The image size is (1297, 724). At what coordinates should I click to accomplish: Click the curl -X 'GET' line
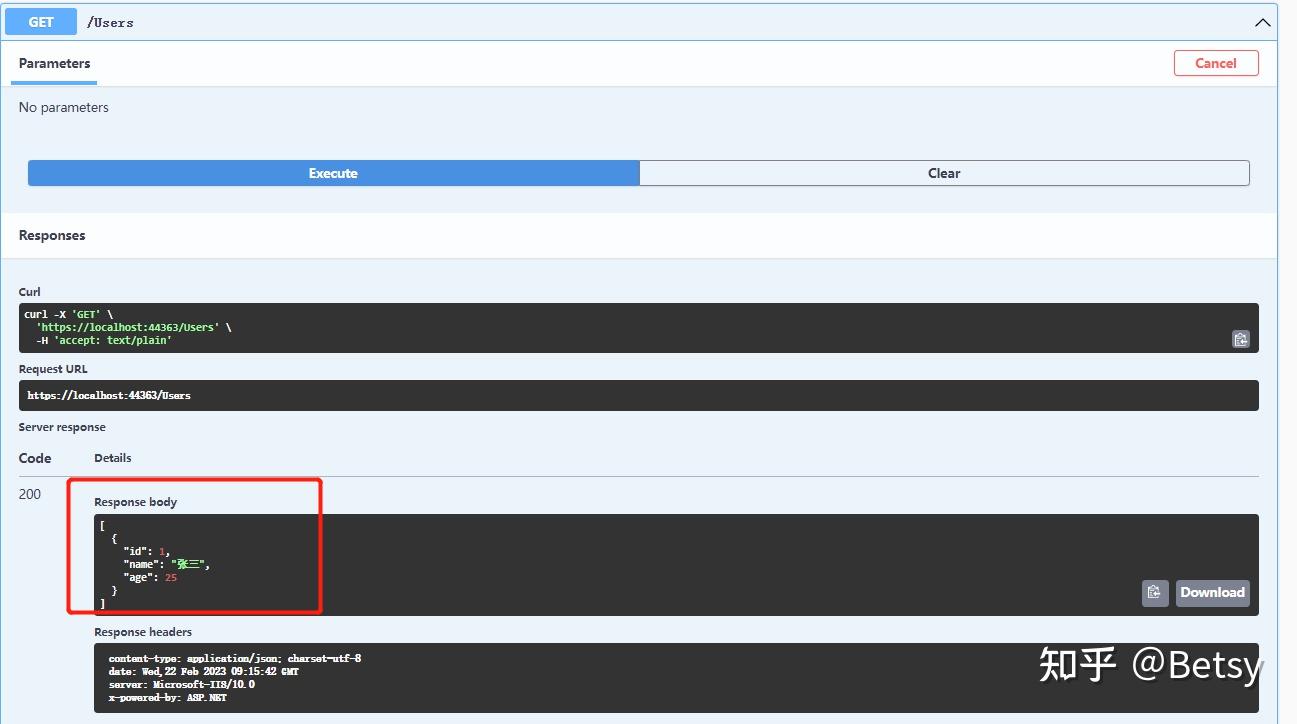click(69, 314)
